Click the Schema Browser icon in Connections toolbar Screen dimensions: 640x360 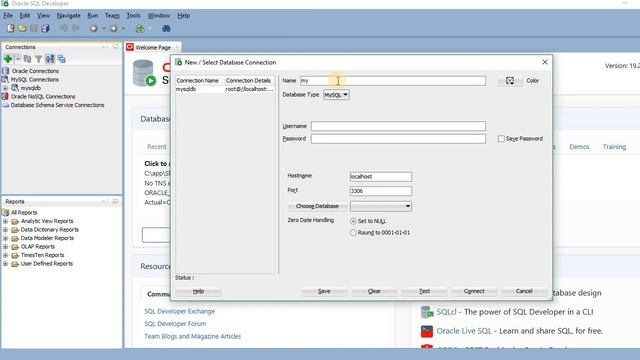point(50,59)
